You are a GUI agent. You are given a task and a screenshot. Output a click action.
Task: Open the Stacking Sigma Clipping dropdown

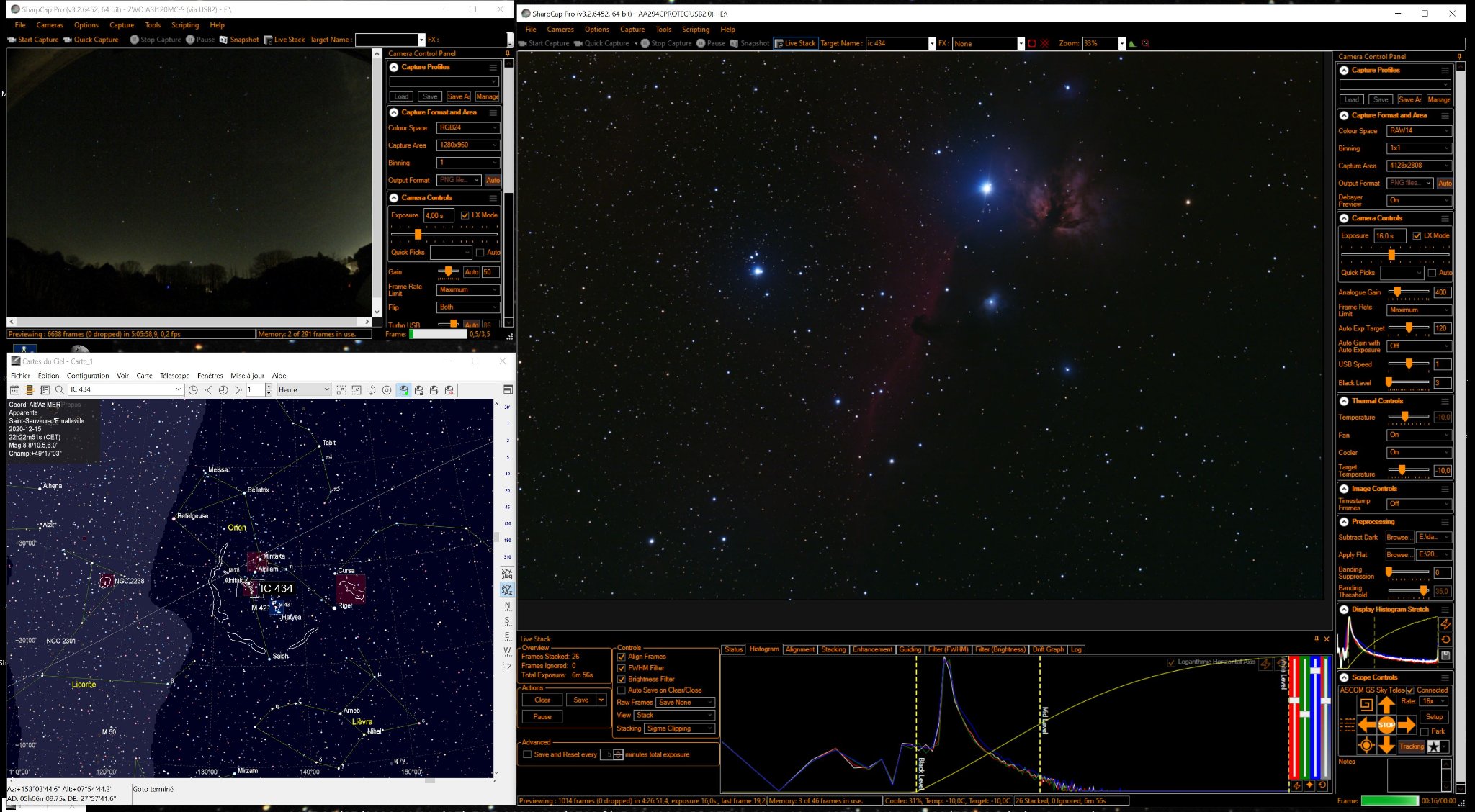679,728
